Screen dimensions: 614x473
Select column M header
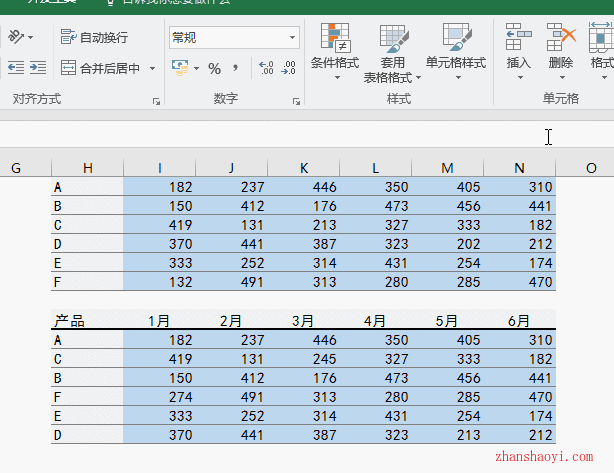pyautogui.click(x=448, y=168)
